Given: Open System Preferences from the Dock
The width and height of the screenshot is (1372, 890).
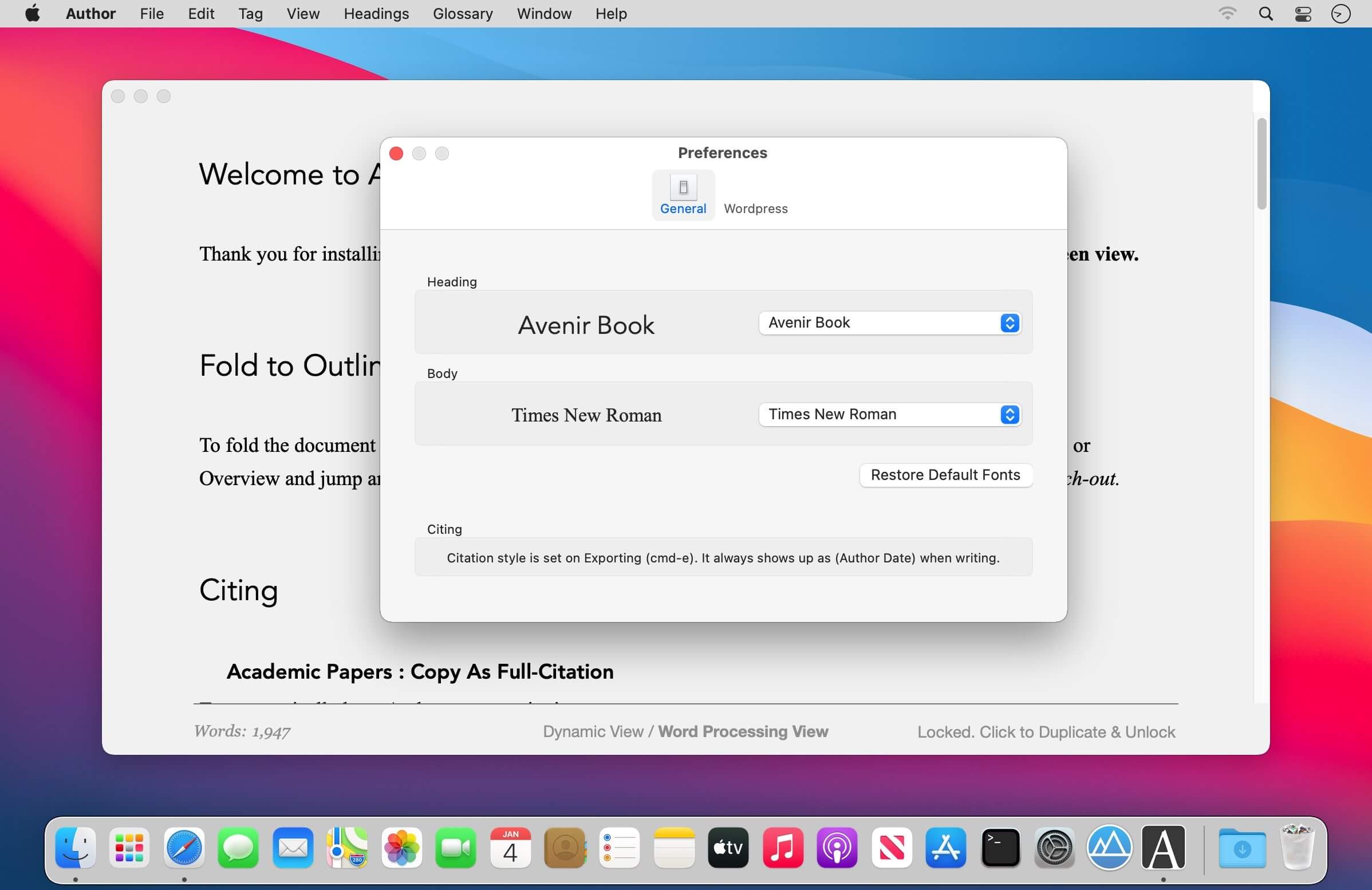Looking at the screenshot, I should pos(1054,848).
